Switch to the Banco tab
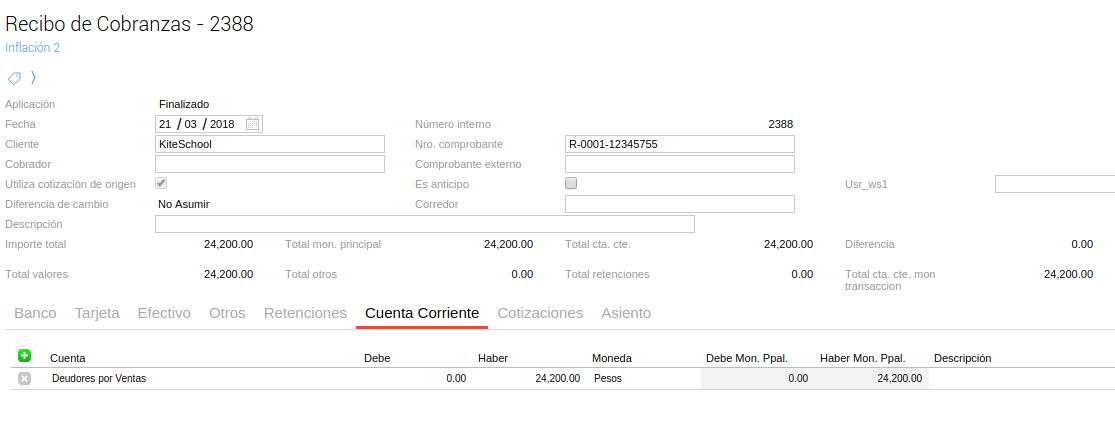This screenshot has width=1115, height=432. tap(35, 313)
